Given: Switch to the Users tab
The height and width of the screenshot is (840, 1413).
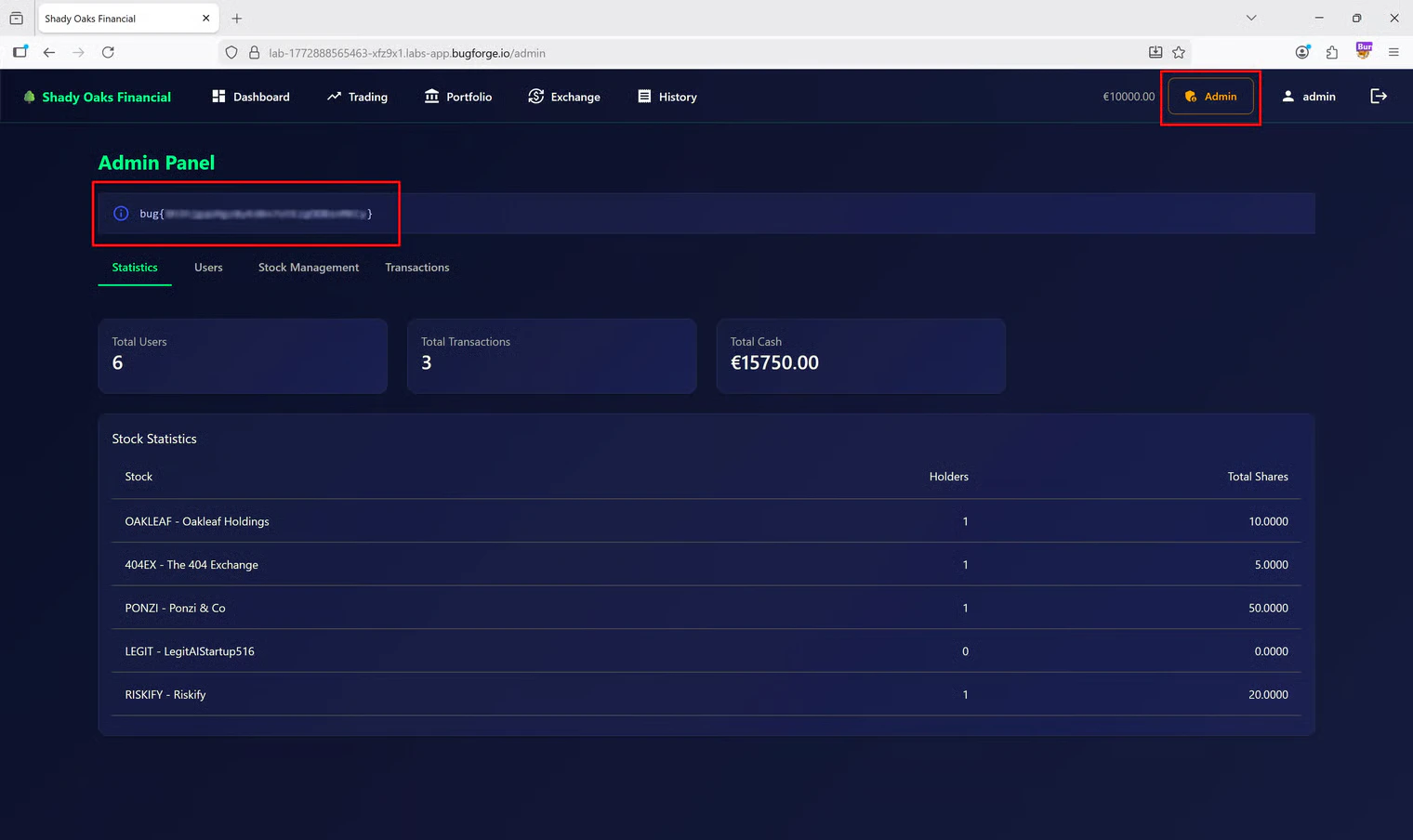Looking at the screenshot, I should [x=208, y=268].
